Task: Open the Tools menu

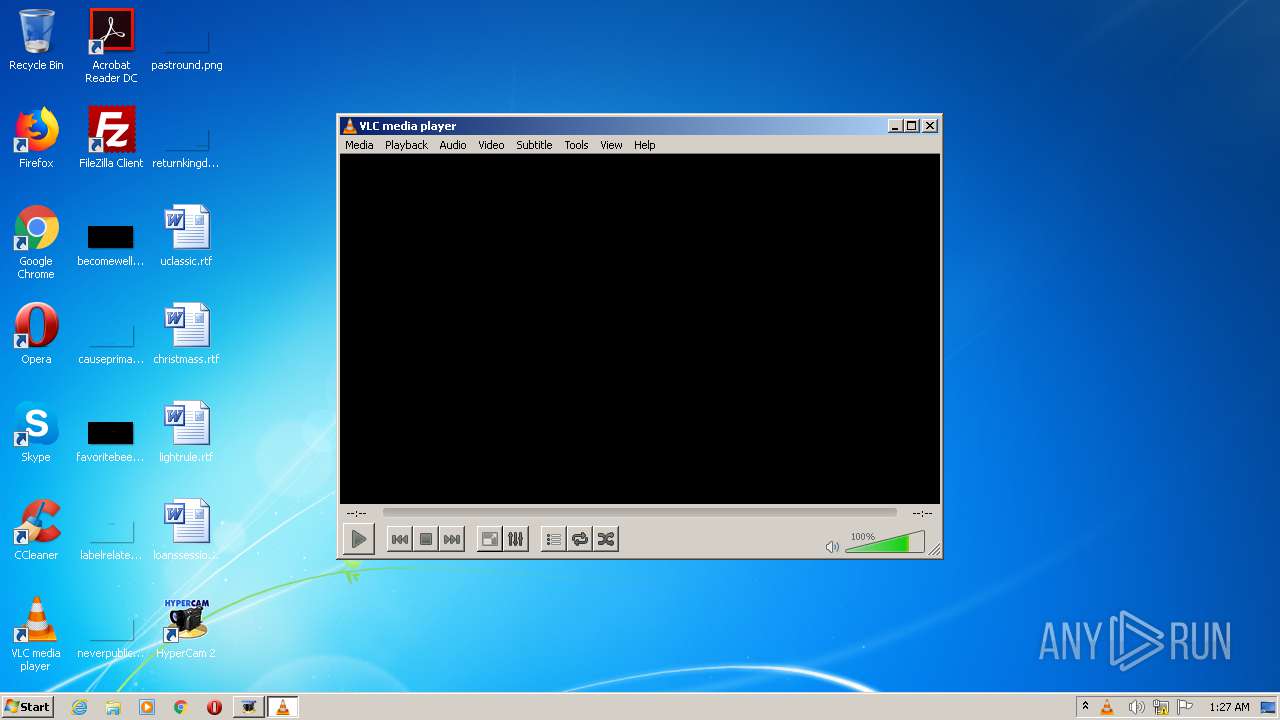Action: click(x=576, y=145)
